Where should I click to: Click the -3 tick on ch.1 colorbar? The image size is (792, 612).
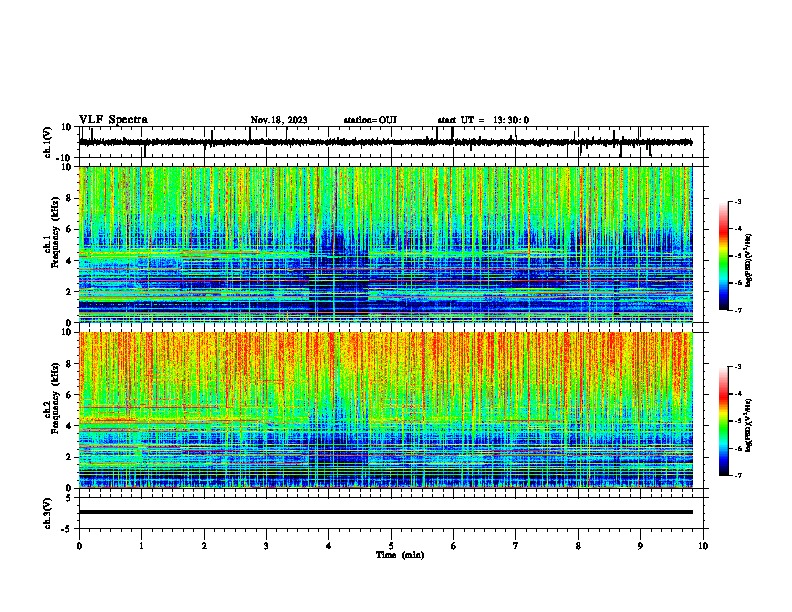tap(737, 202)
